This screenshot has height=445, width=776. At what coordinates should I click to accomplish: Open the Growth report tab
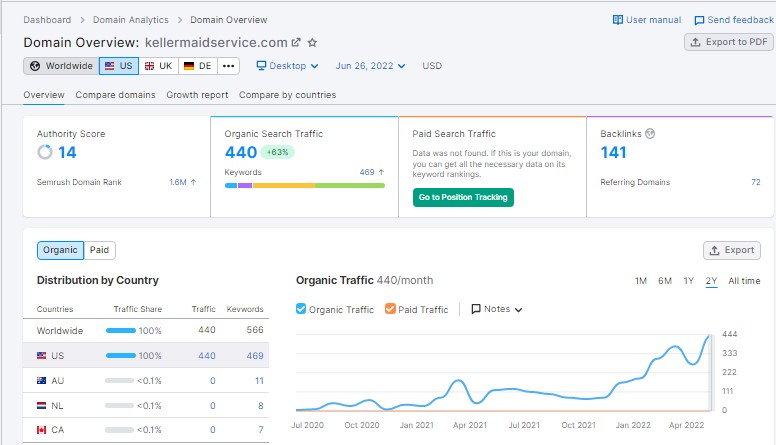coord(197,95)
